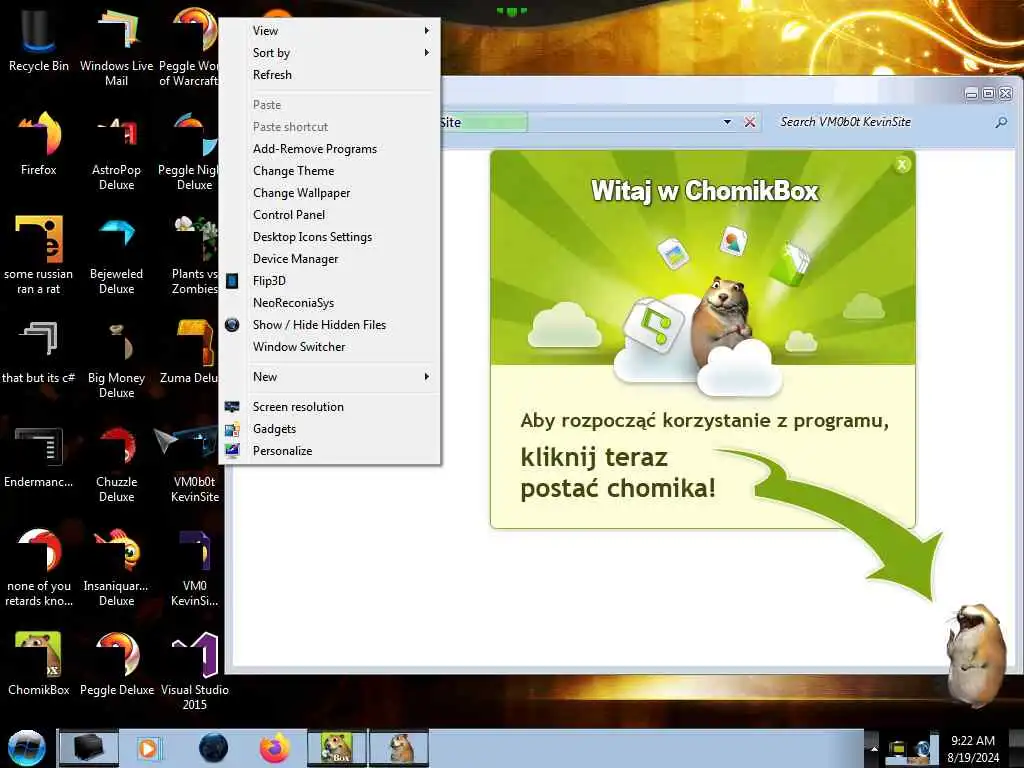Open Screen resolution settings
The height and width of the screenshot is (768, 1024).
coord(330,407)
